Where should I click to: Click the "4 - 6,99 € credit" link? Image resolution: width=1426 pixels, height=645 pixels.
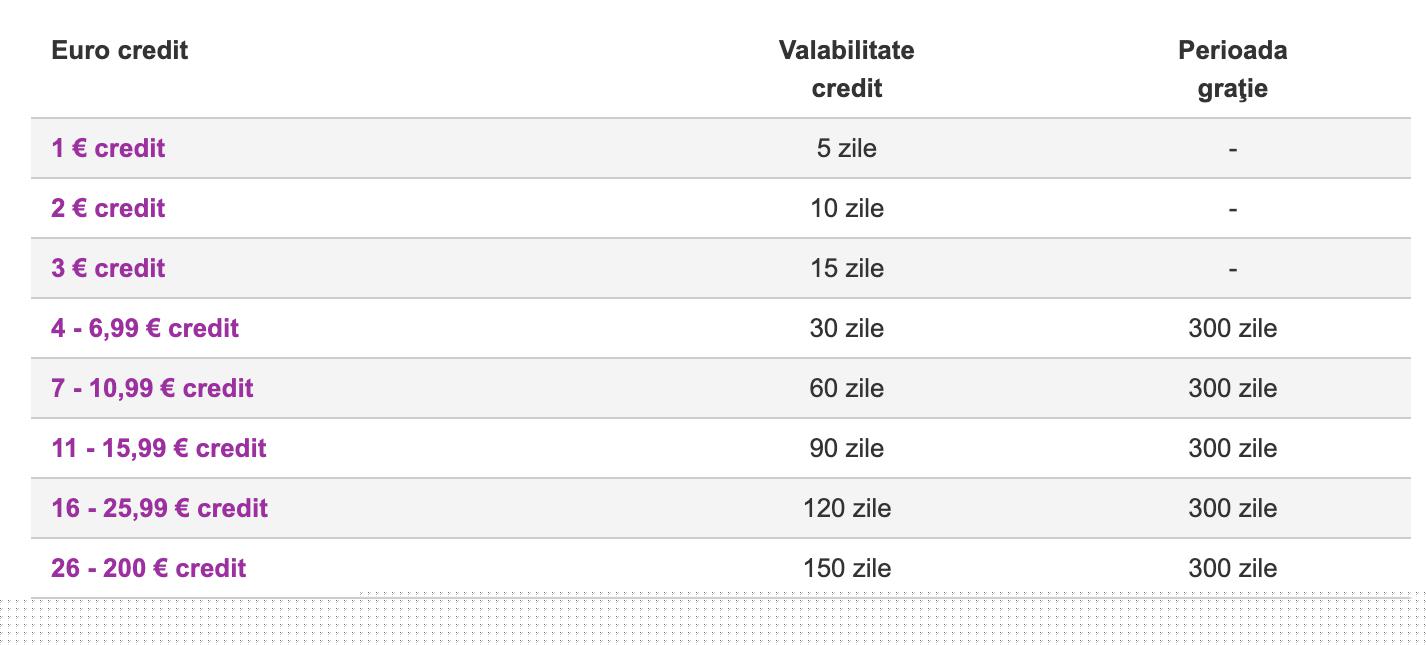pos(145,328)
